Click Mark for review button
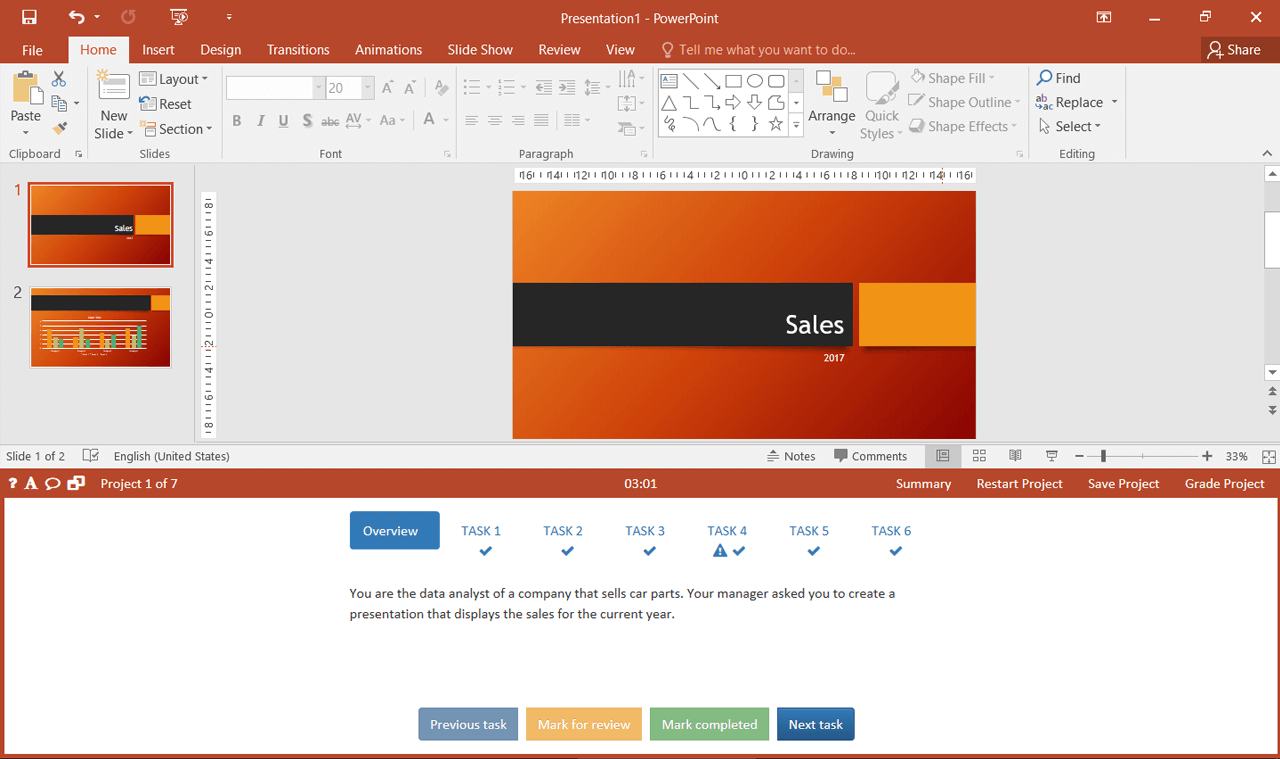Screen dimensions: 1280x759 coord(584,724)
